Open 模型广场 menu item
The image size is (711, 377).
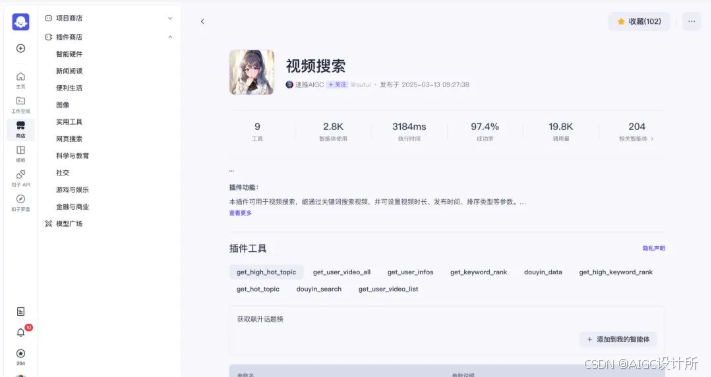[69, 224]
